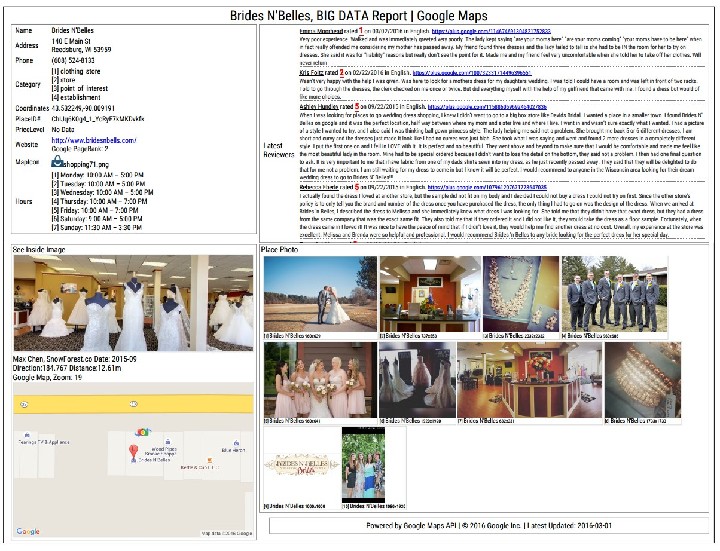720x551 pixels.
Task: Click the Place Photo heading
Action: [x=279, y=250]
